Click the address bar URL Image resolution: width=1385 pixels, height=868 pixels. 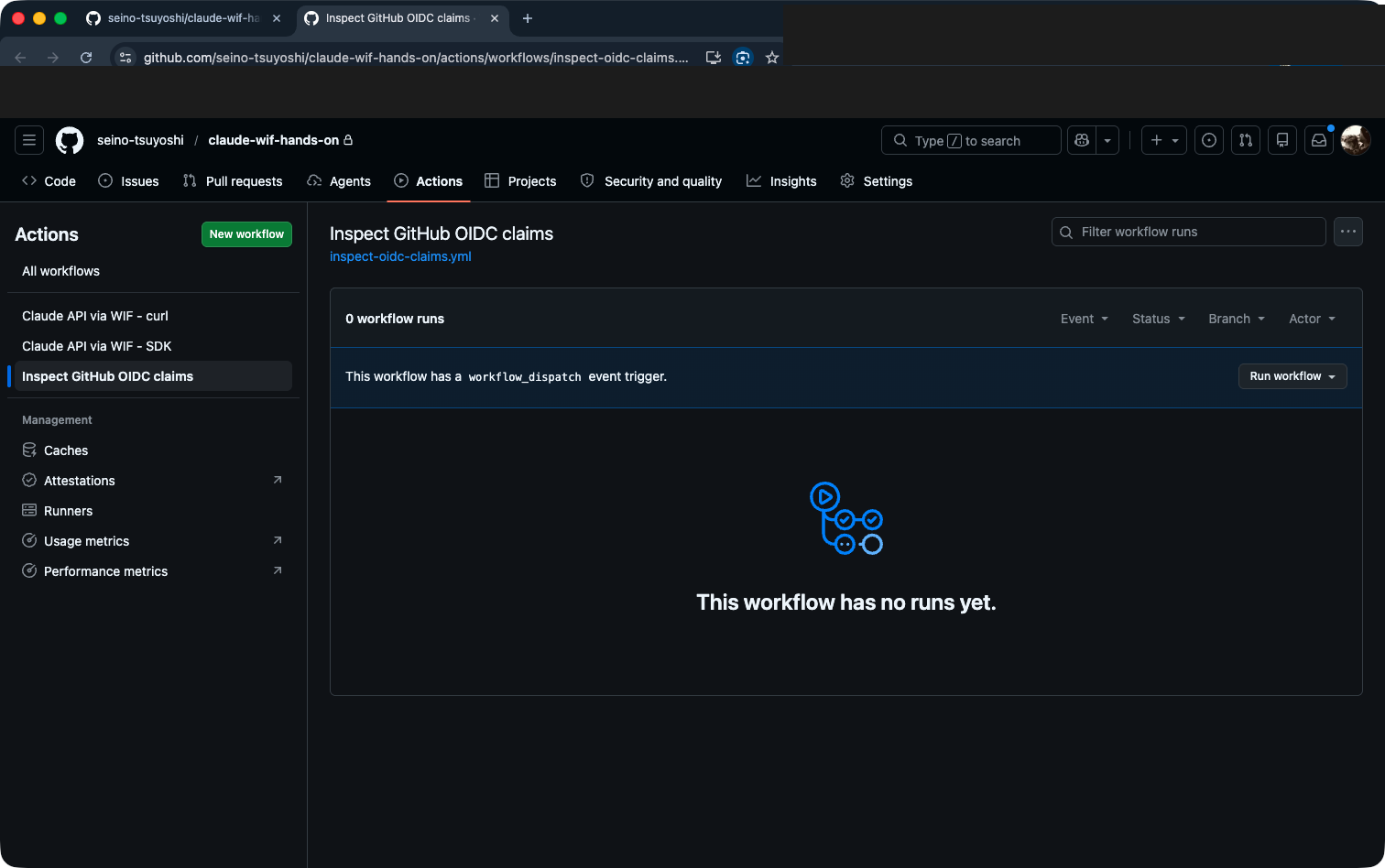[416, 58]
